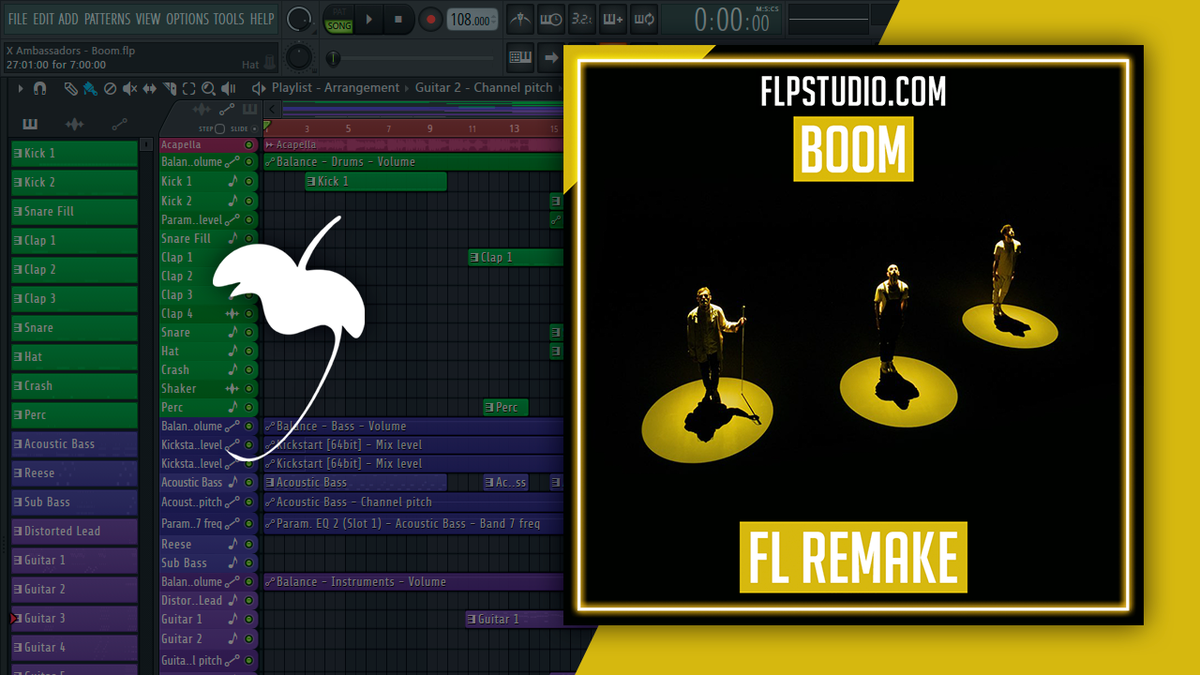Select the Delete tool in the Playlist
Viewport: 1200px width, 675px height.
click(110, 88)
